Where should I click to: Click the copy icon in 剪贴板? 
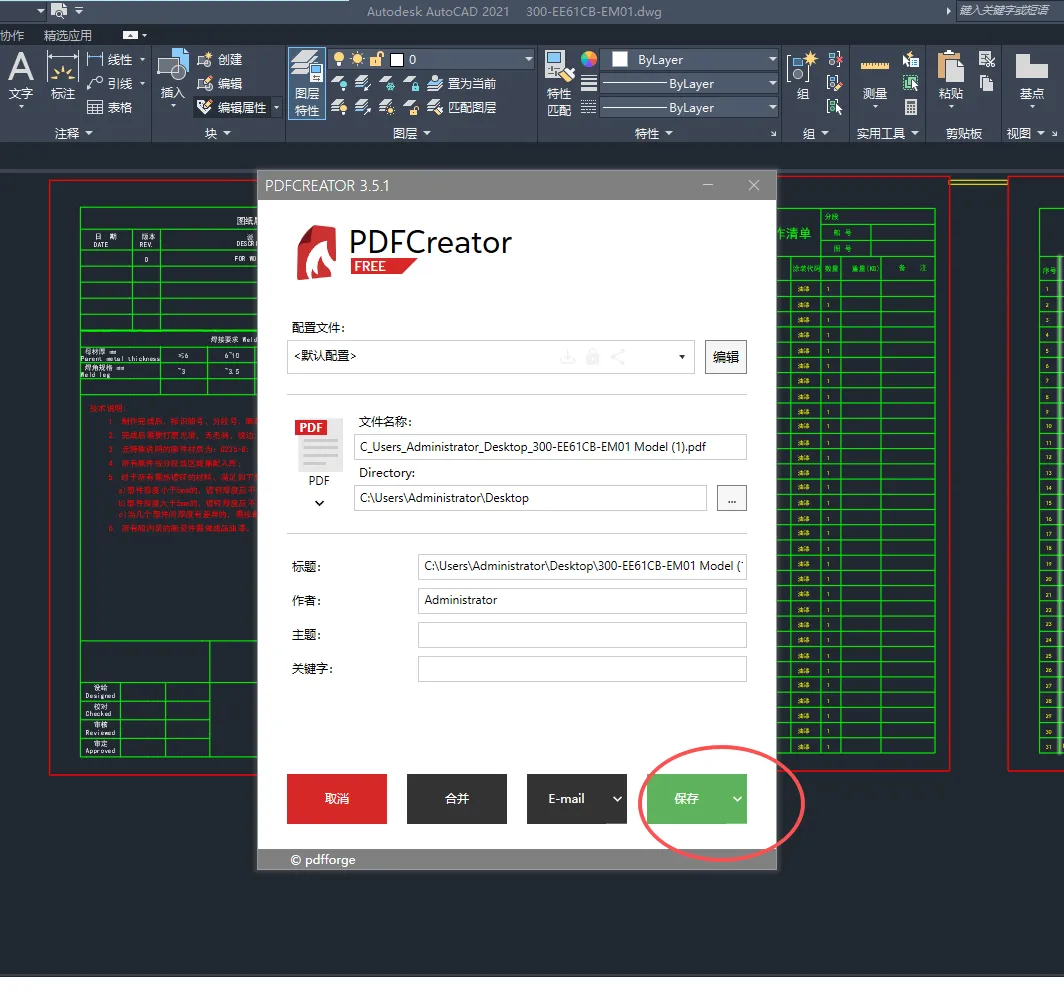tap(987, 83)
